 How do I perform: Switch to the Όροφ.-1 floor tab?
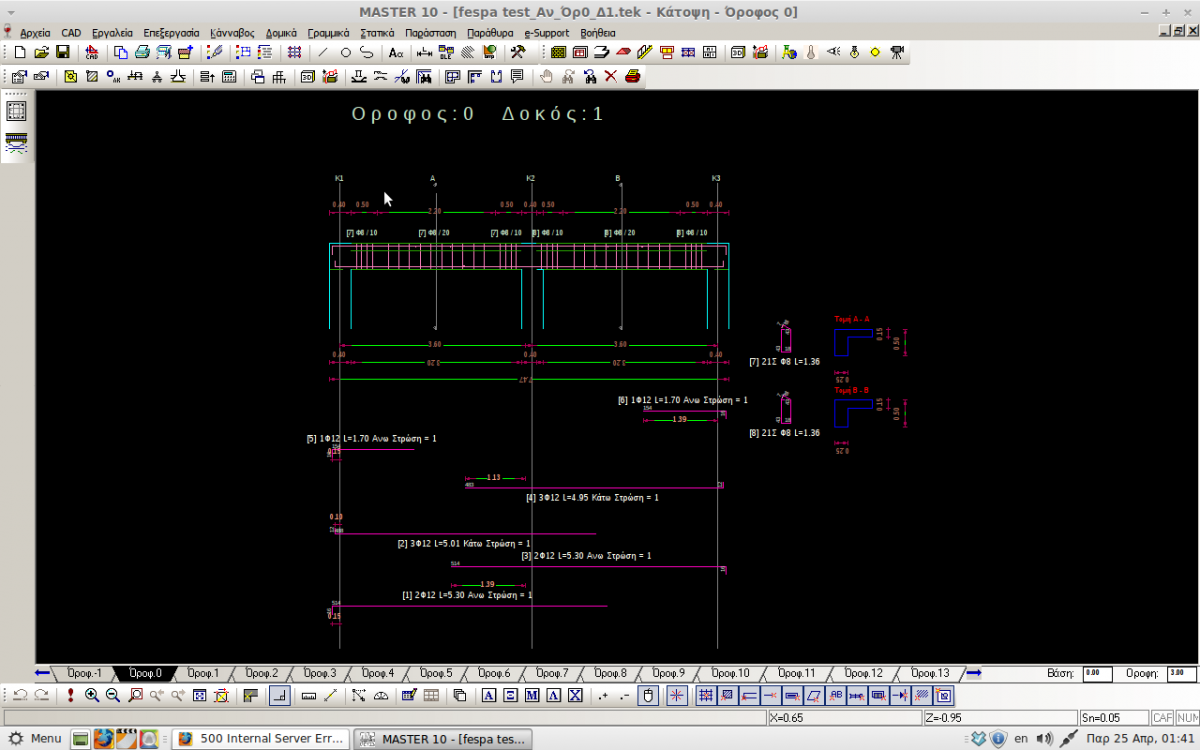point(84,673)
